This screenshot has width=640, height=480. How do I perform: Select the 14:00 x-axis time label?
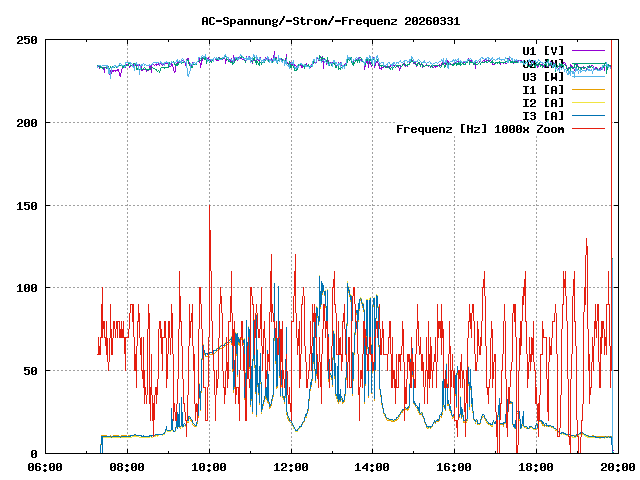(x=373, y=467)
